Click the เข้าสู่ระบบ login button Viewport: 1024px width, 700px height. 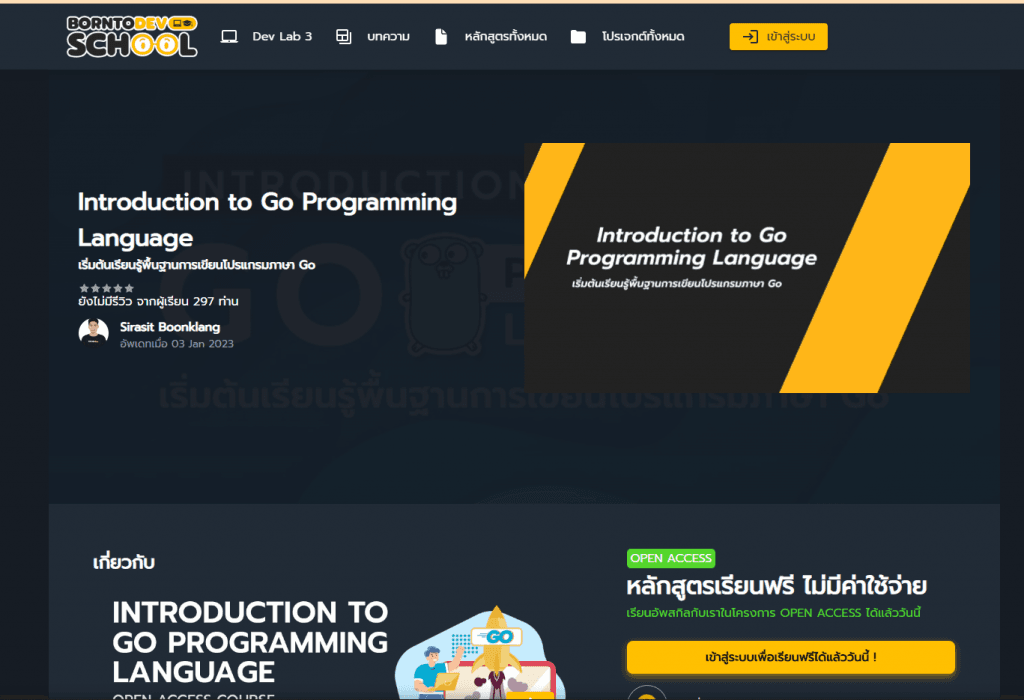click(779, 35)
